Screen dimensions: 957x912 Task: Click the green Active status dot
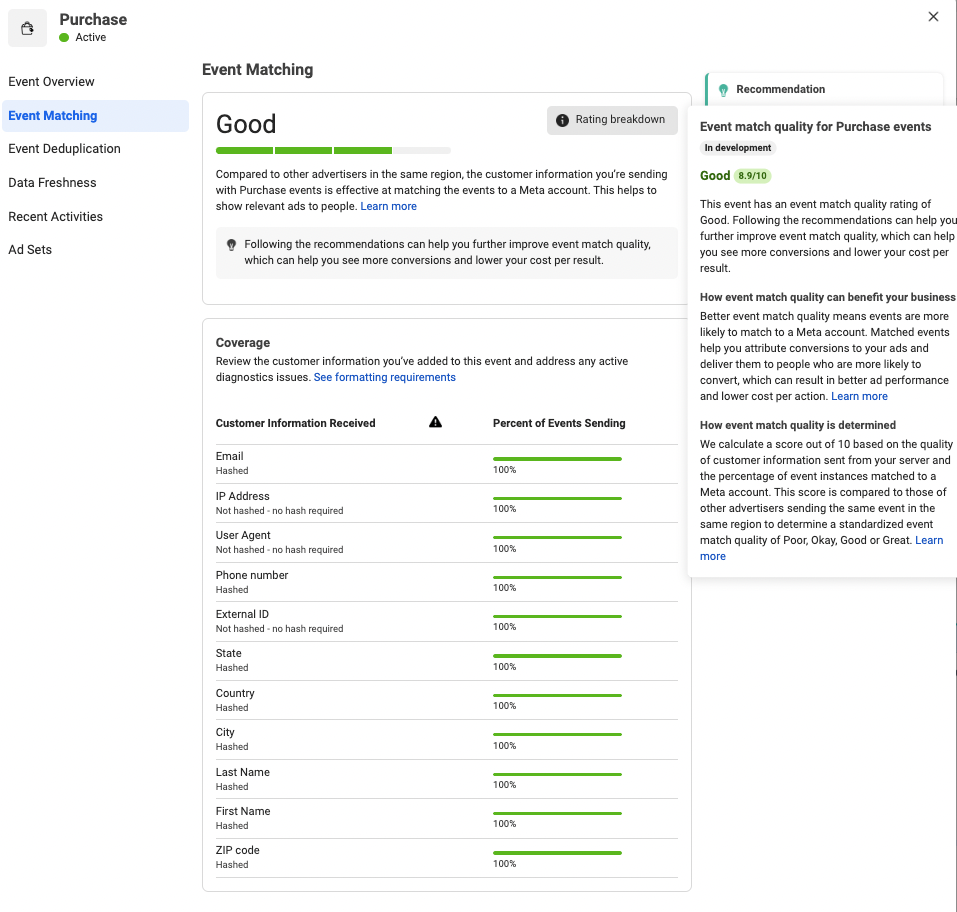(x=64, y=38)
